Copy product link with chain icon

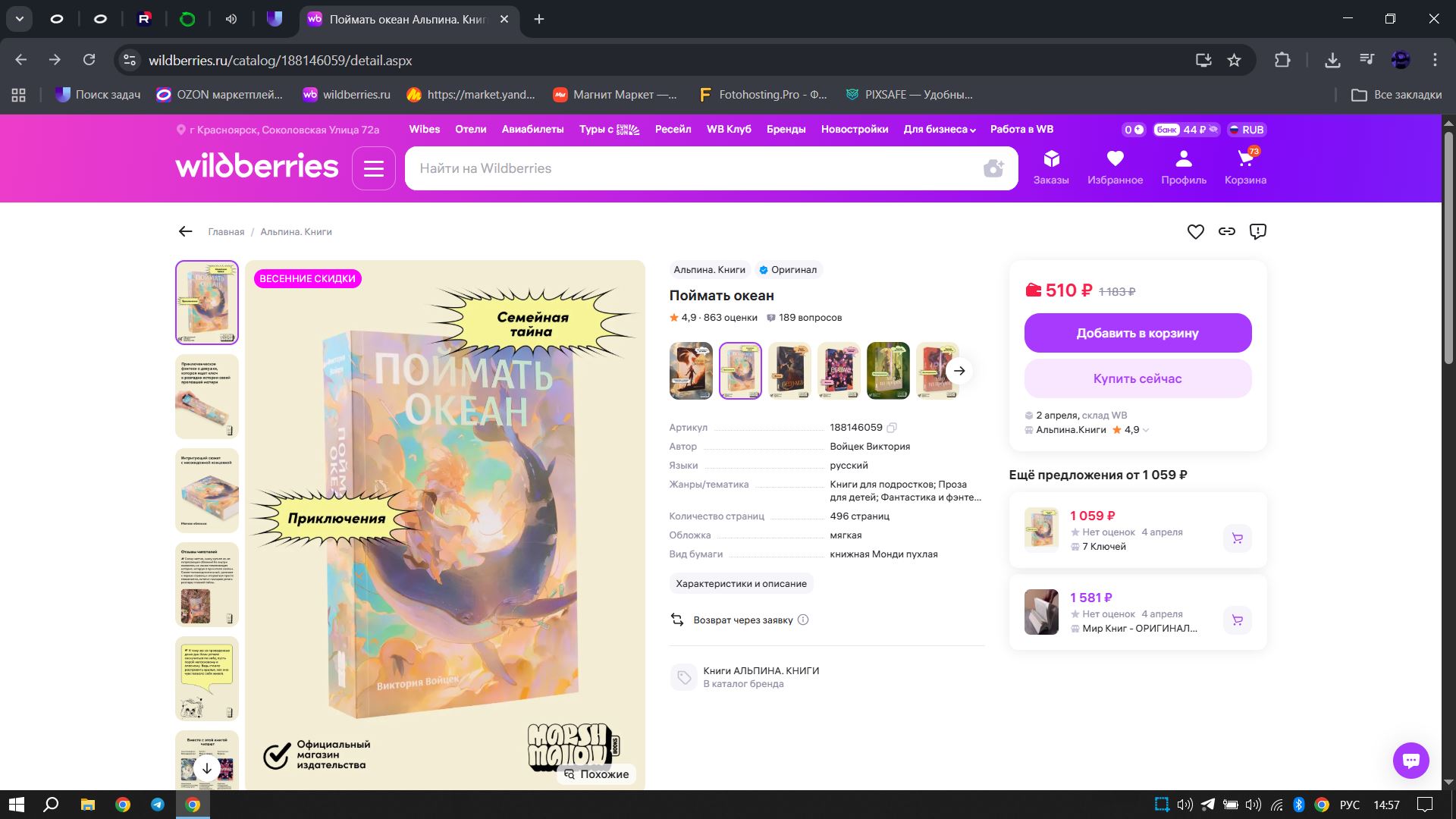point(1227,232)
